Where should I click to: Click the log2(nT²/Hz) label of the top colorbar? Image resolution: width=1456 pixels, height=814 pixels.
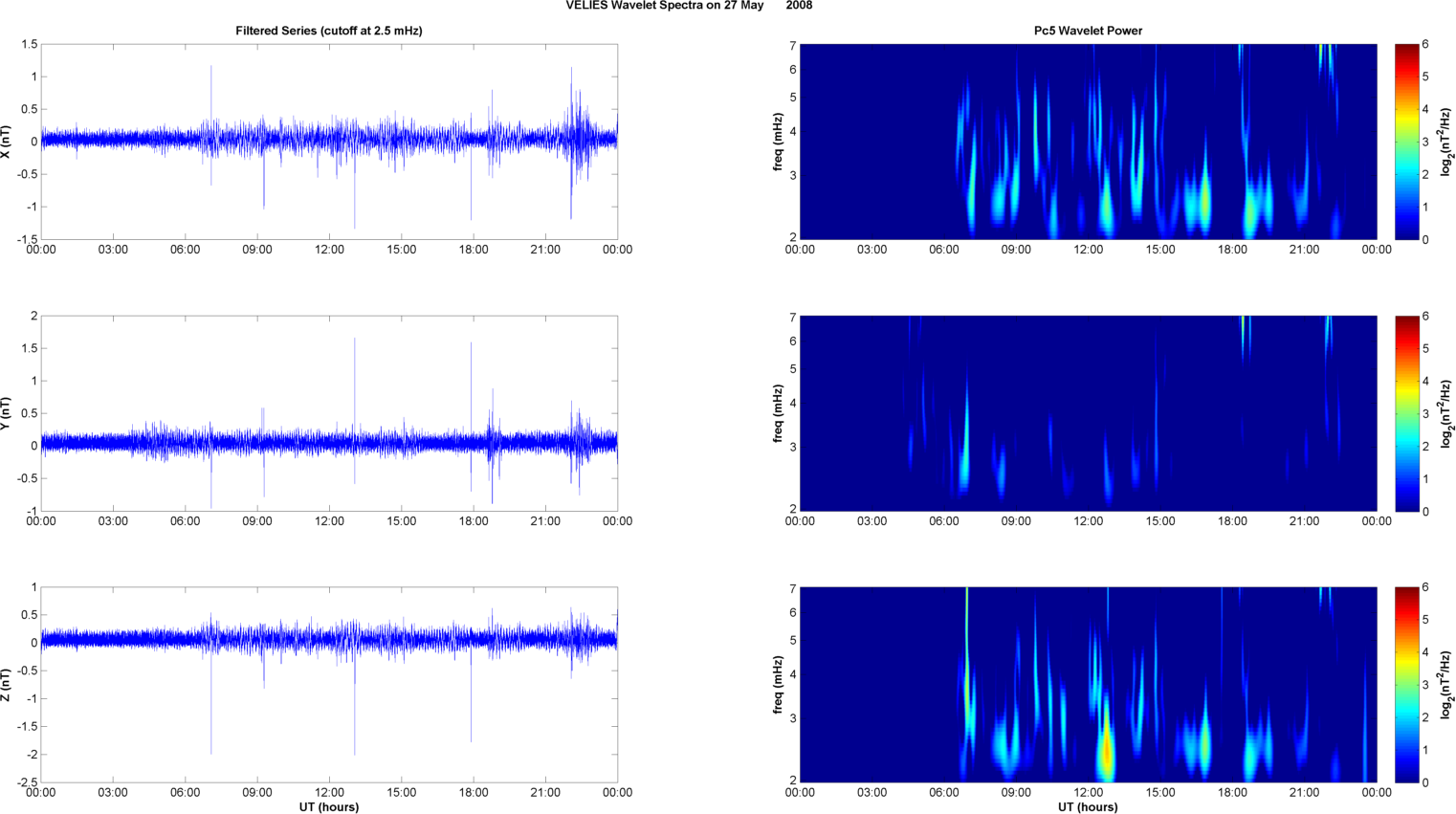coord(1446,142)
